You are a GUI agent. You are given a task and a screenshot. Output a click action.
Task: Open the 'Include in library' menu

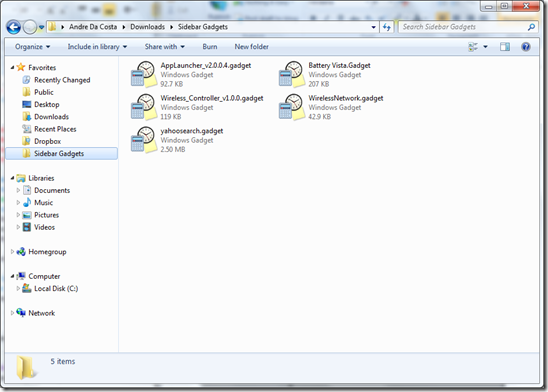[97, 47]
